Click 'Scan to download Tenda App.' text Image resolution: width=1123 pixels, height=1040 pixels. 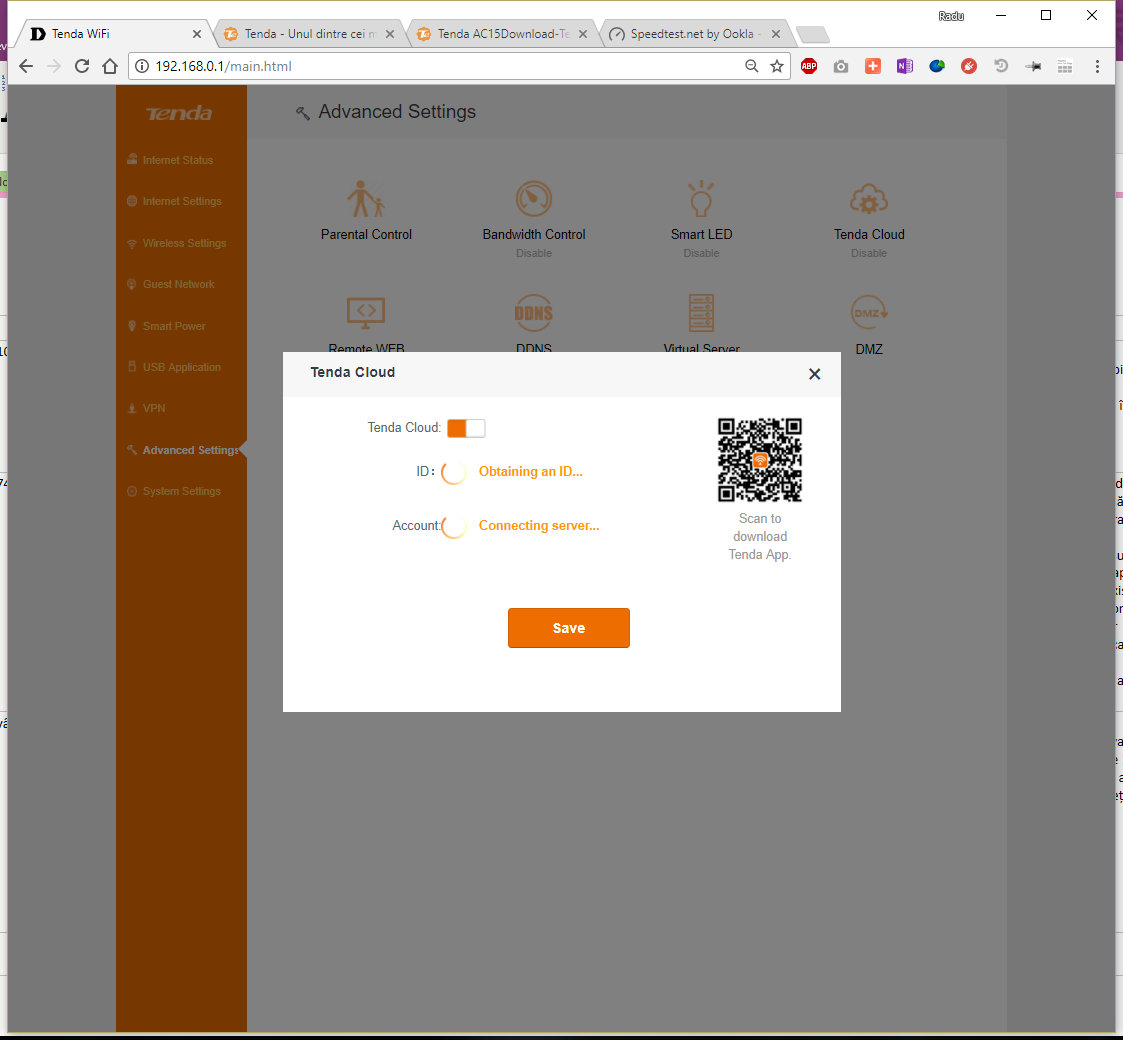coord(760,536)
